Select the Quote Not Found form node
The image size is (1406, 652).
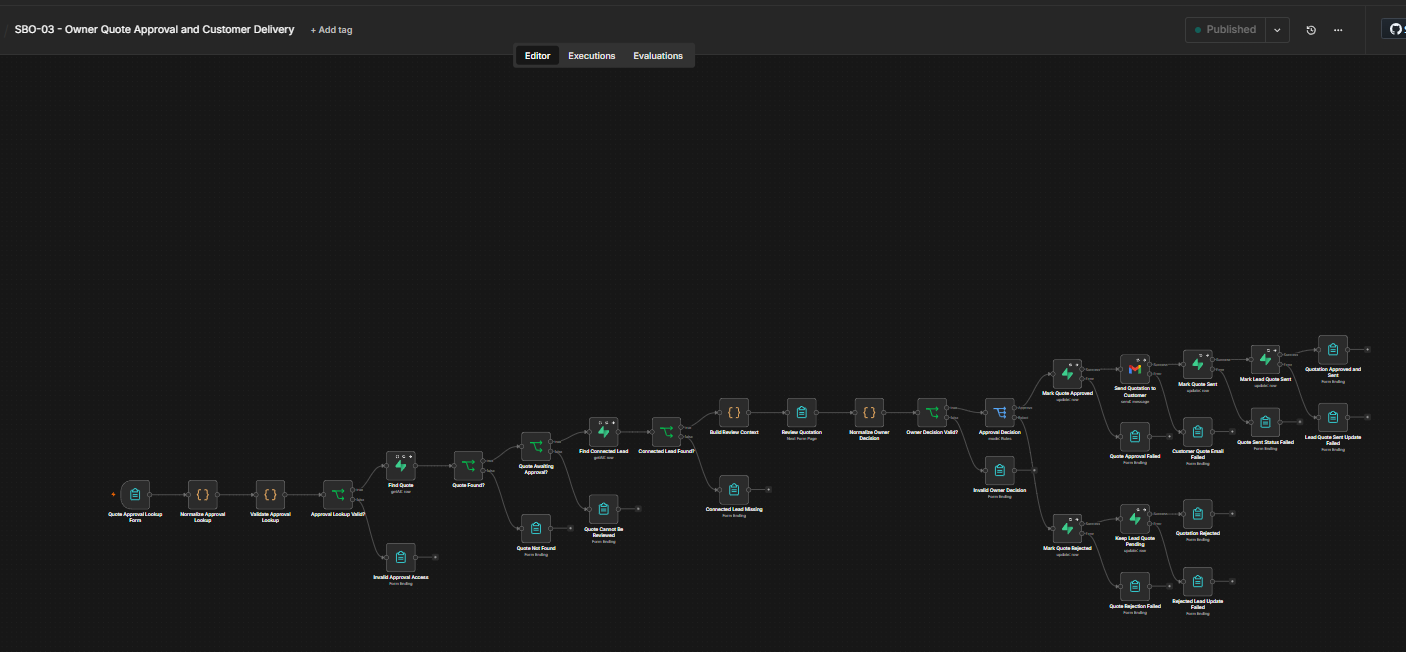click(536, 528)
